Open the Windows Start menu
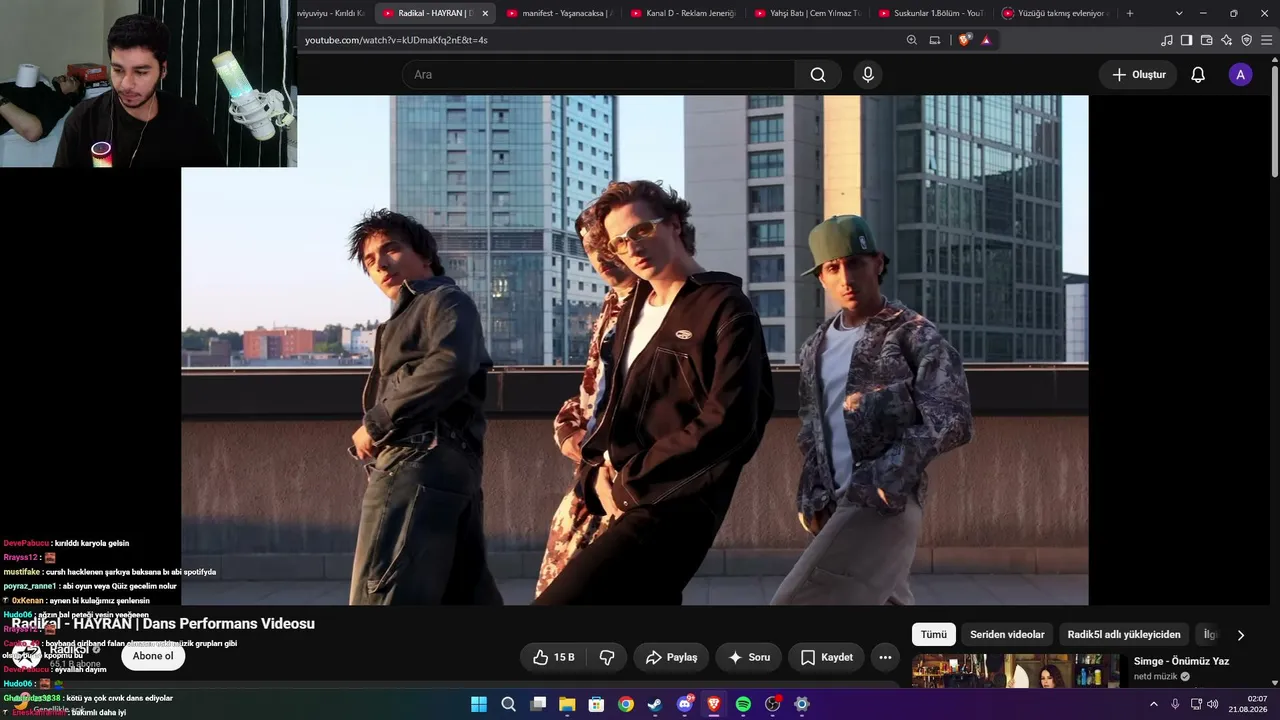The image size is (1280, 720). click(x=479, y=704)
